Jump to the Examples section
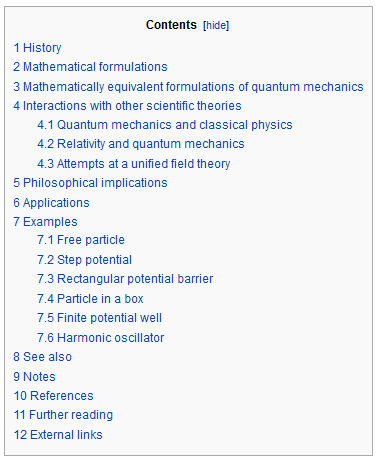The width and height of the screenshot is (379, 462). (x=45, y=222)
